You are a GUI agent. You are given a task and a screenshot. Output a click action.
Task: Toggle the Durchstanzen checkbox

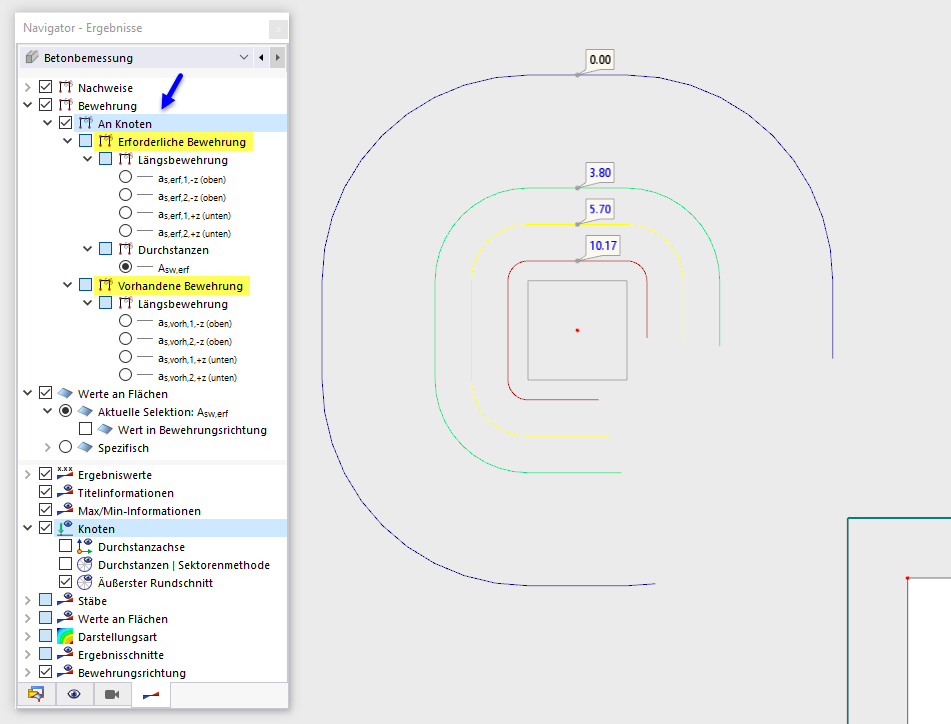click(106, 249)
